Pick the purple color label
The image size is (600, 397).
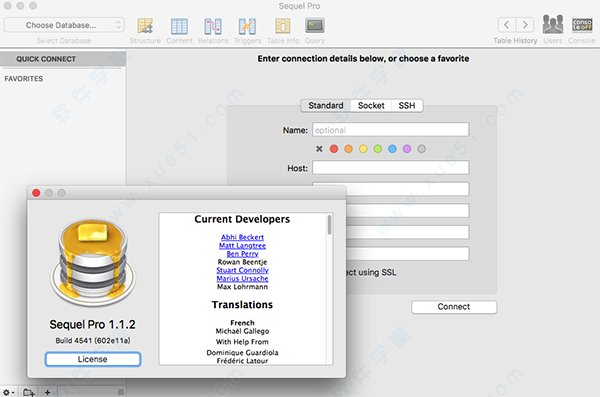pos(407,149)
